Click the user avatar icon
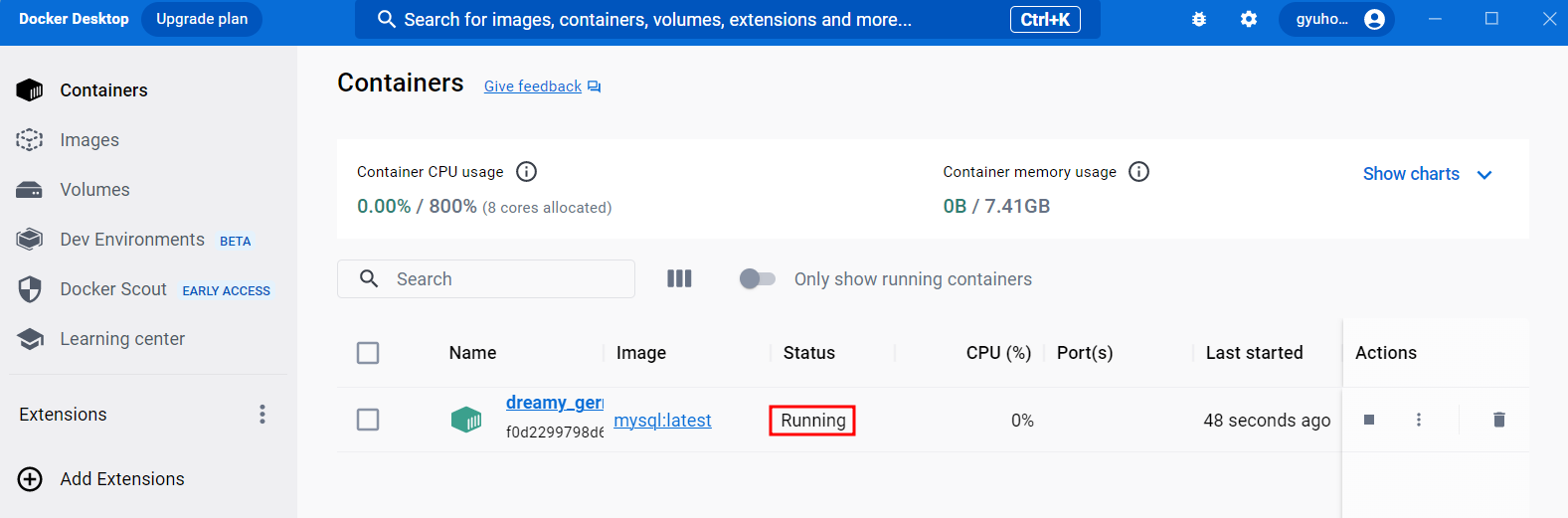This screenshot has width=1568, height=518. click(1374, 19)
